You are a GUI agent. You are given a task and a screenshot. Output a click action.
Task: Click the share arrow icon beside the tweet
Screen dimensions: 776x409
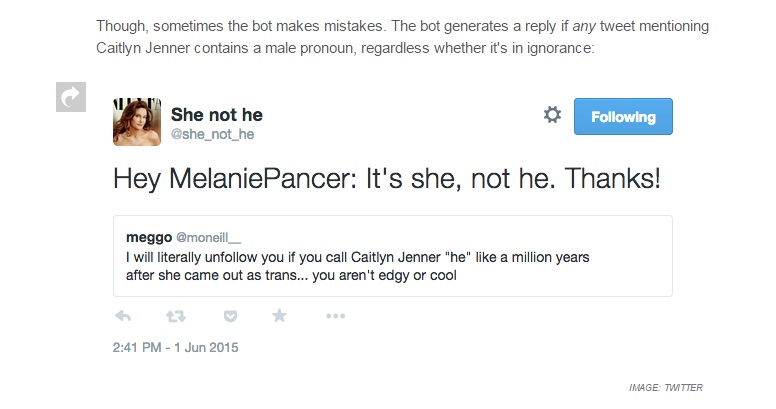pyautogui.click(x=71, y=95)
